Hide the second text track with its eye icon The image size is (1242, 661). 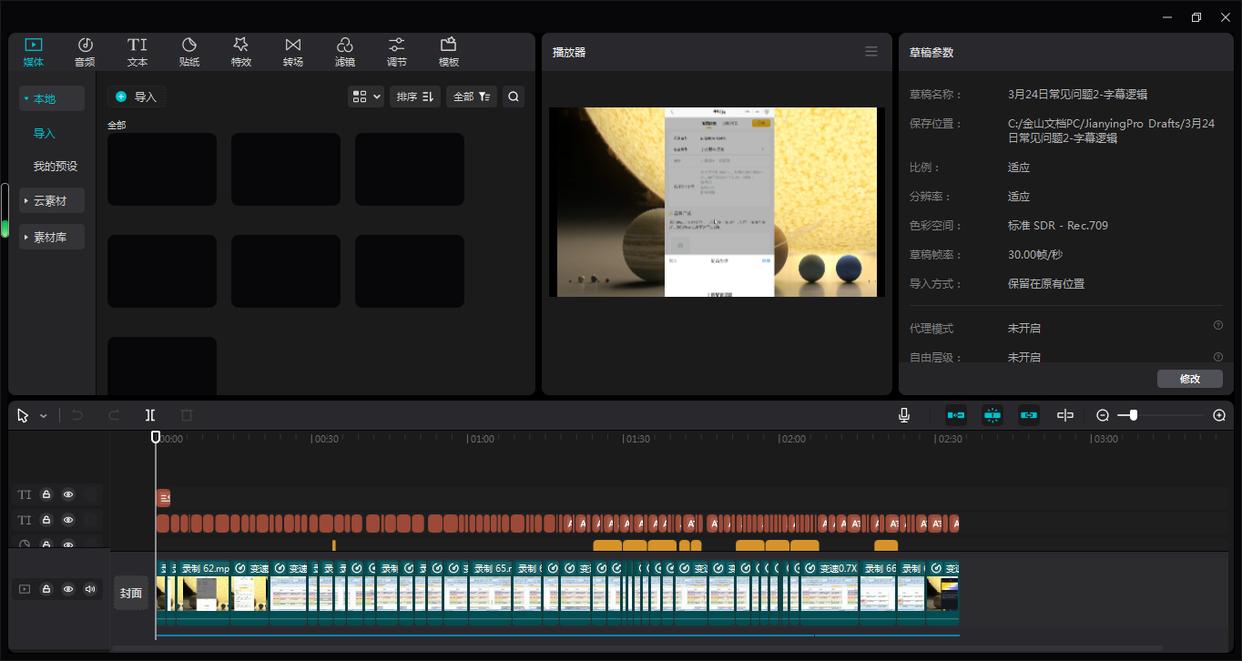68,520
